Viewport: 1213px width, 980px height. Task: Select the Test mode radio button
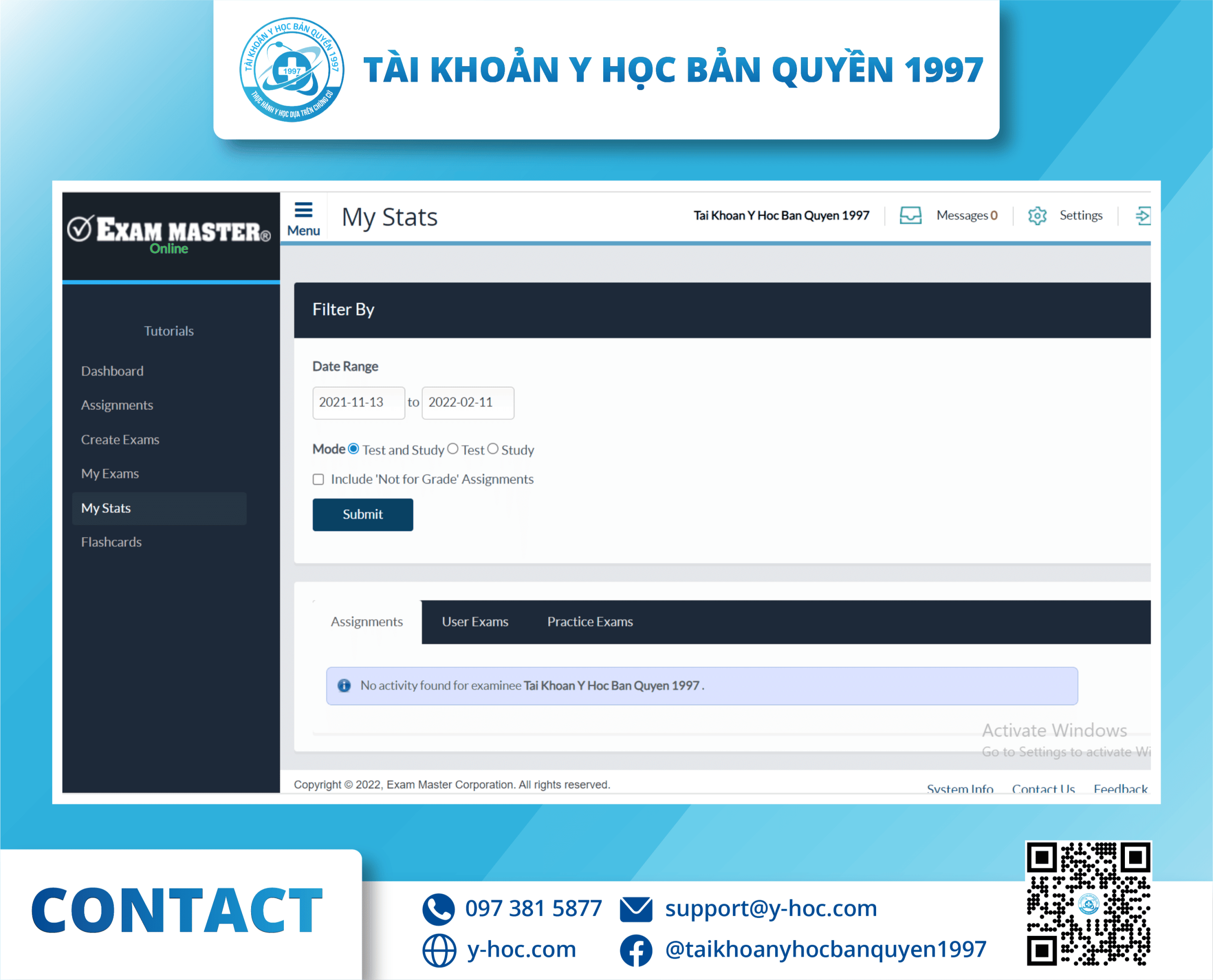(x=453, y=449)
